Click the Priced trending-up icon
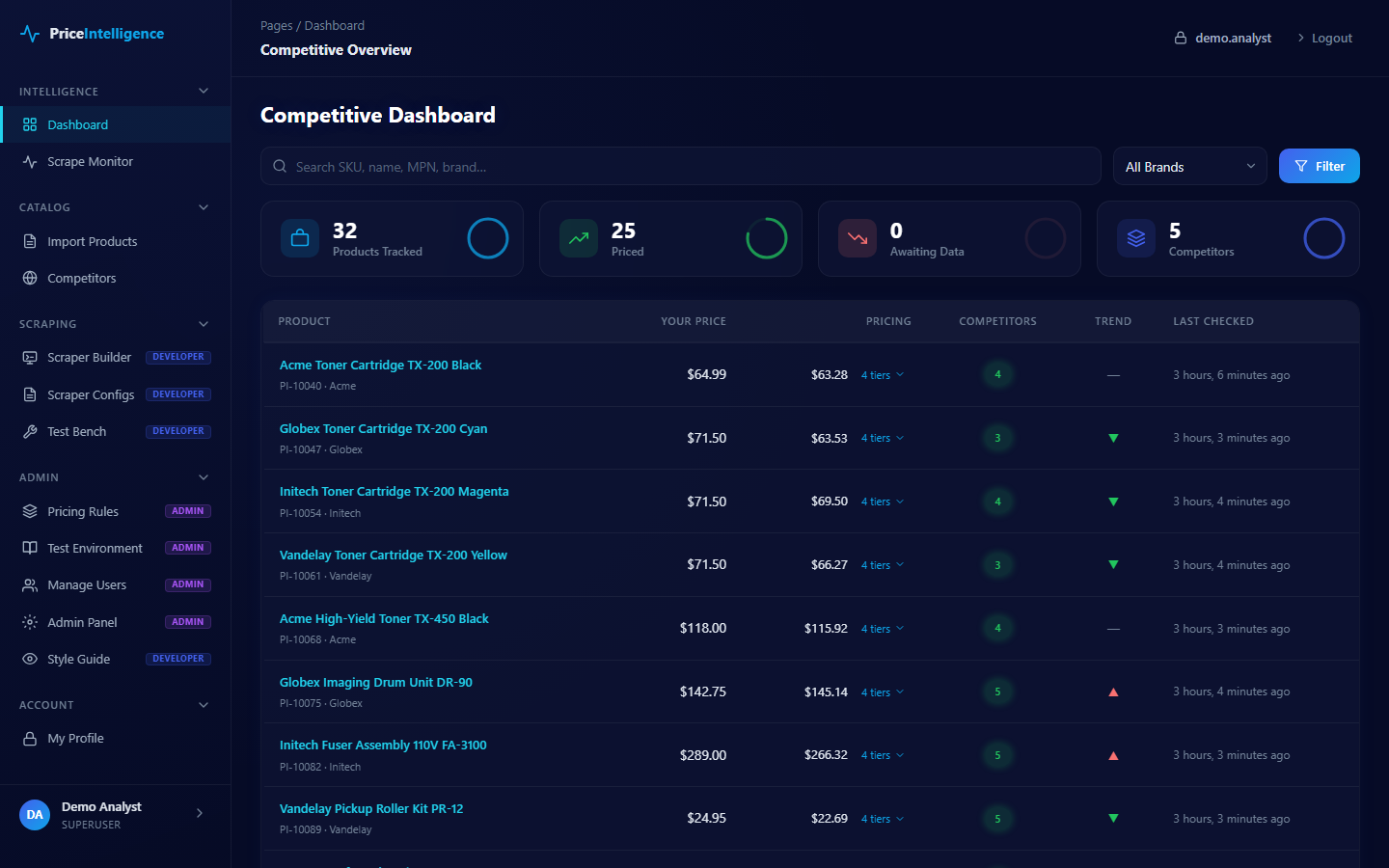The image size is (1389, 868). click(x=579, y=238)
